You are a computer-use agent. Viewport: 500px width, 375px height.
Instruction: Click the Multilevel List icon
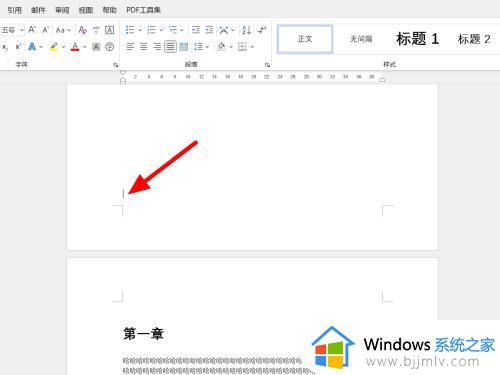coord(173,30)
